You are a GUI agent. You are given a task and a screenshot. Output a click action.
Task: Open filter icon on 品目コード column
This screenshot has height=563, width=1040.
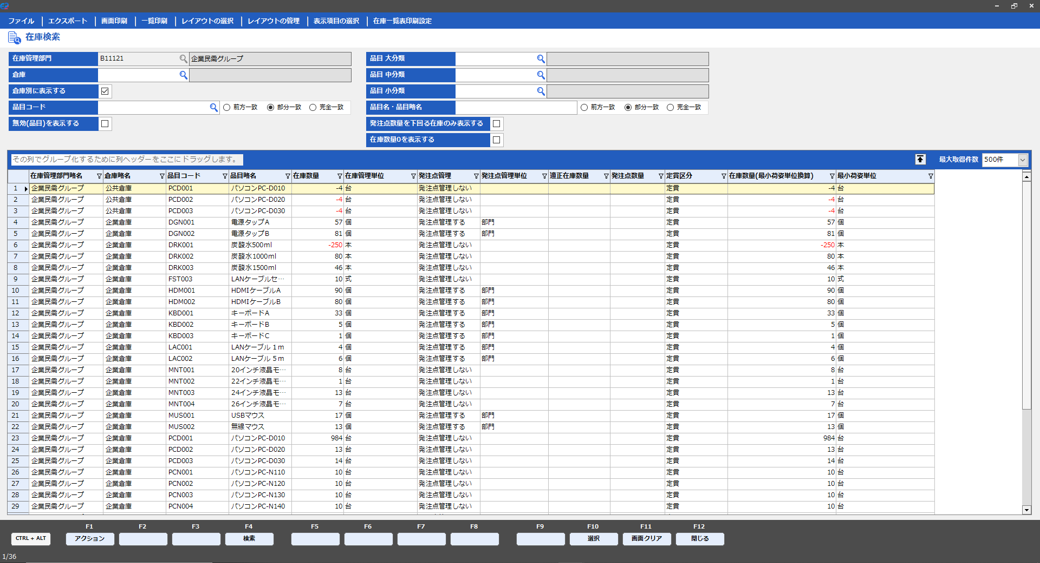click(225, 176)
